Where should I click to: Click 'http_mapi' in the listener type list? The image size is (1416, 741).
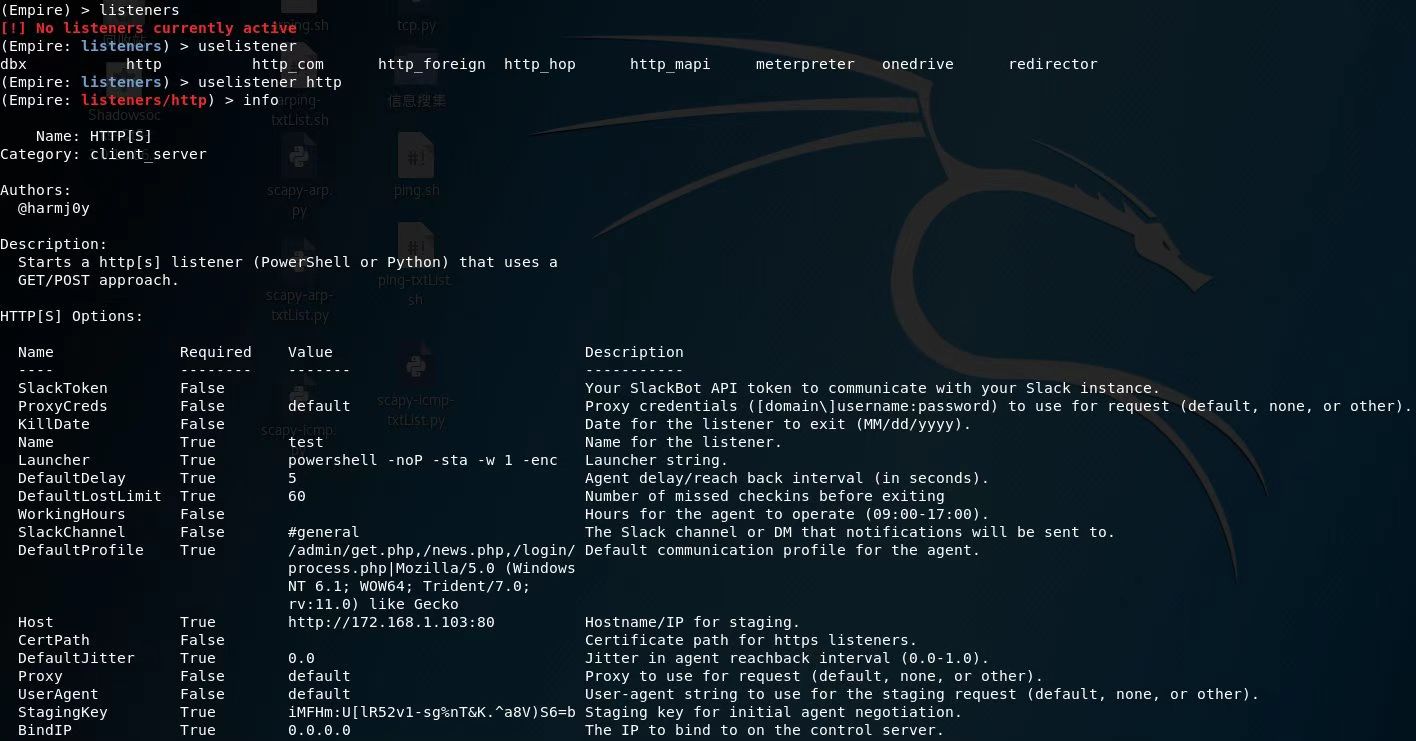point(670,64)
